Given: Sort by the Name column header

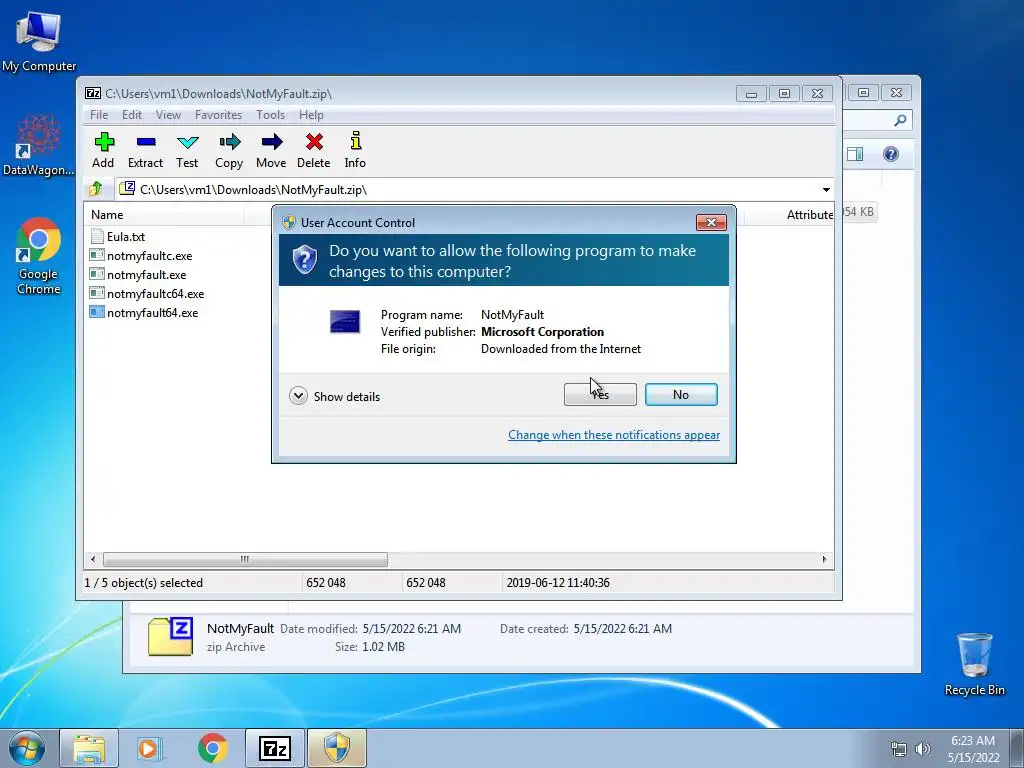Looking at the screenshot, I should point(165,215).
